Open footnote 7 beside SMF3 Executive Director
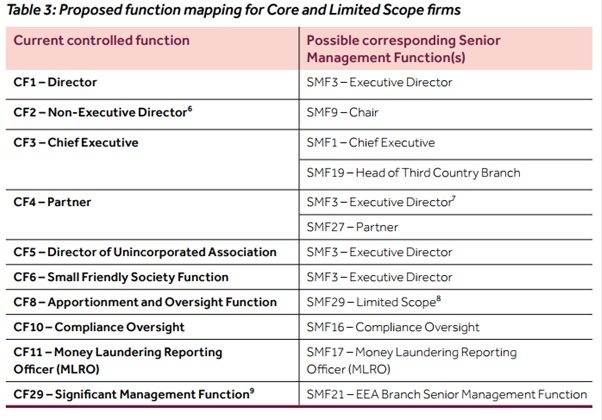602x420 pixels. click(456, 198)
